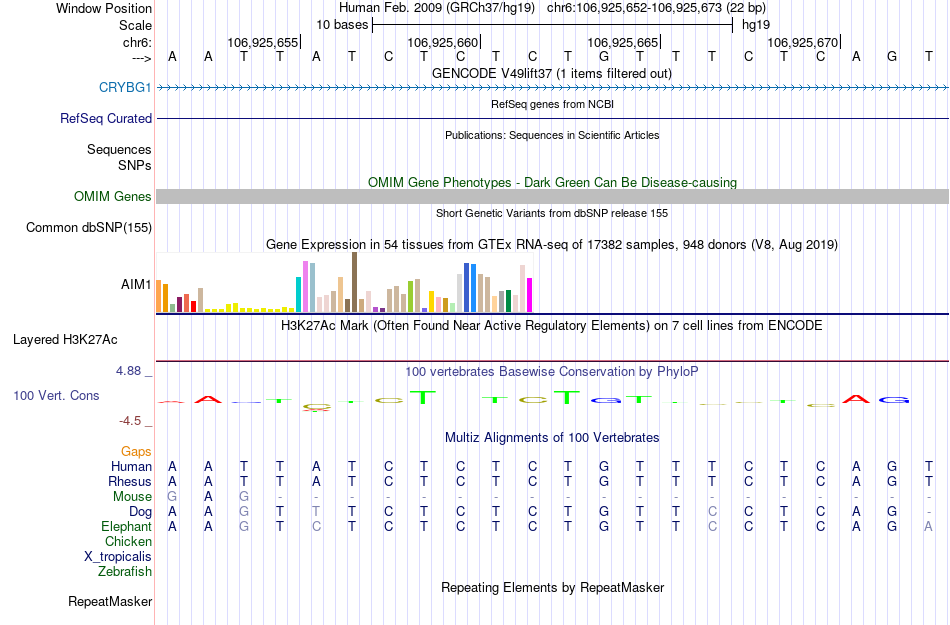The height and width of the screenshot is (625, 950).
Task: Select the Mouse species label
Action: (x=132, y=497)
